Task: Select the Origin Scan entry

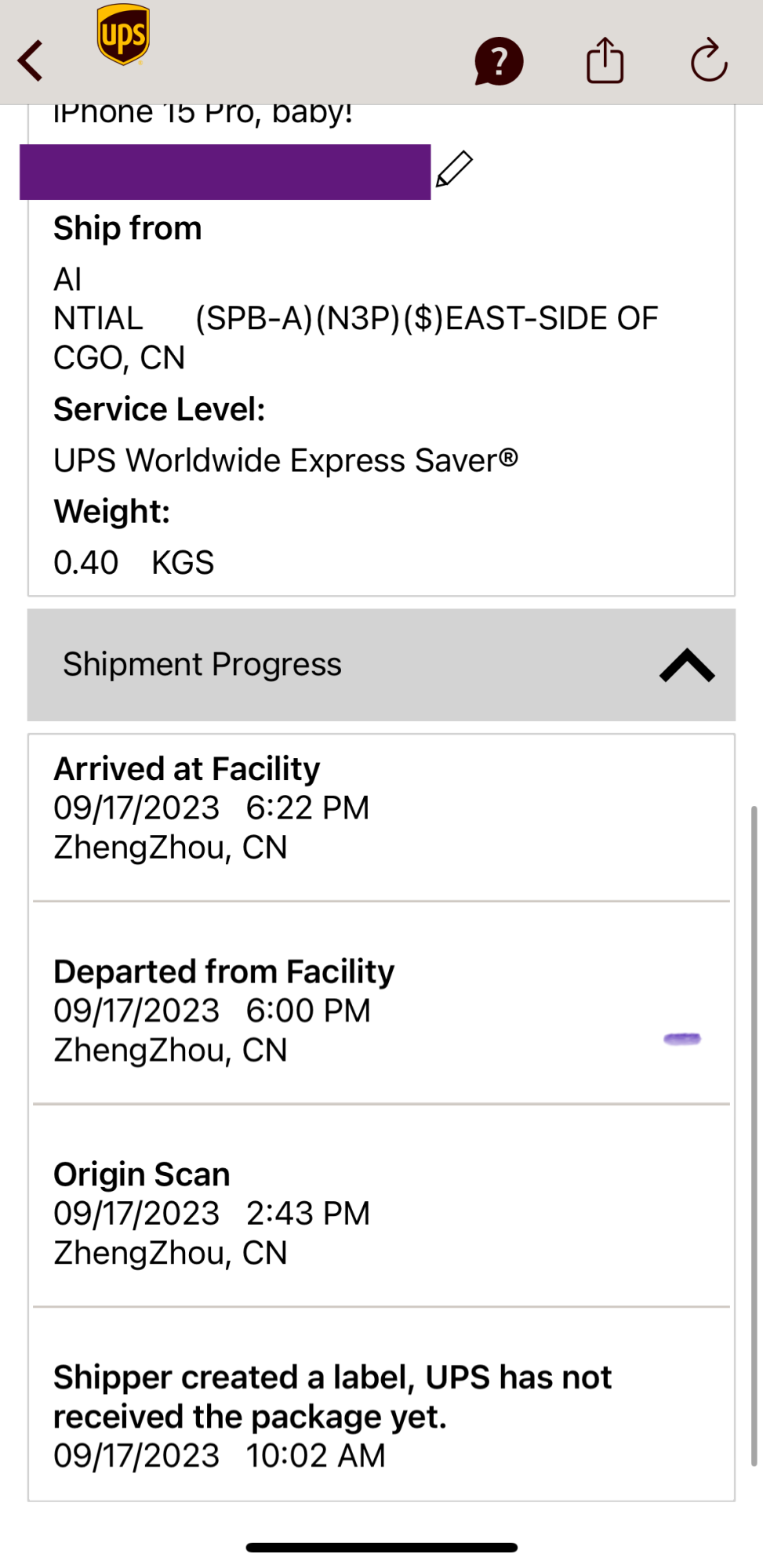Action: coord(212,1213)
